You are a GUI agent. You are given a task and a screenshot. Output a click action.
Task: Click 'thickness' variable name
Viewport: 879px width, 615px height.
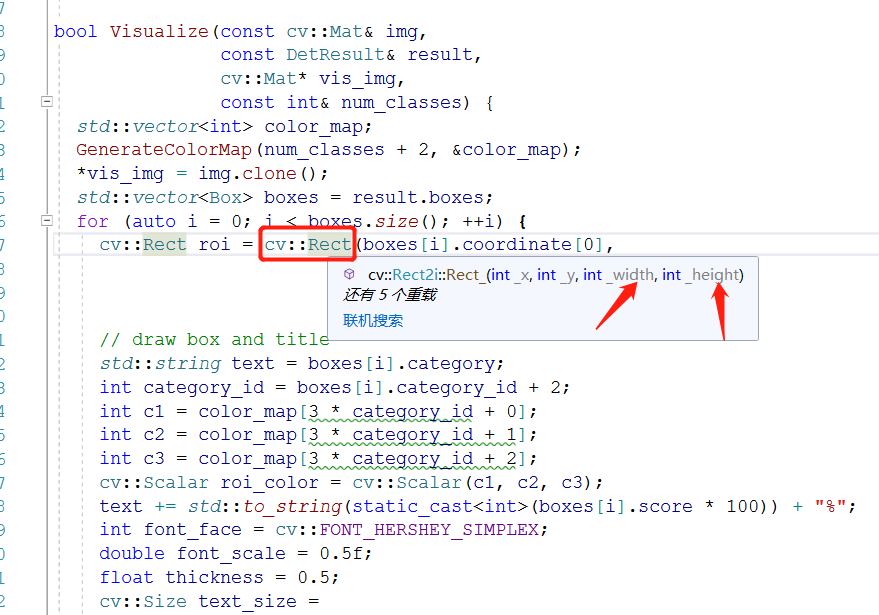214,577
